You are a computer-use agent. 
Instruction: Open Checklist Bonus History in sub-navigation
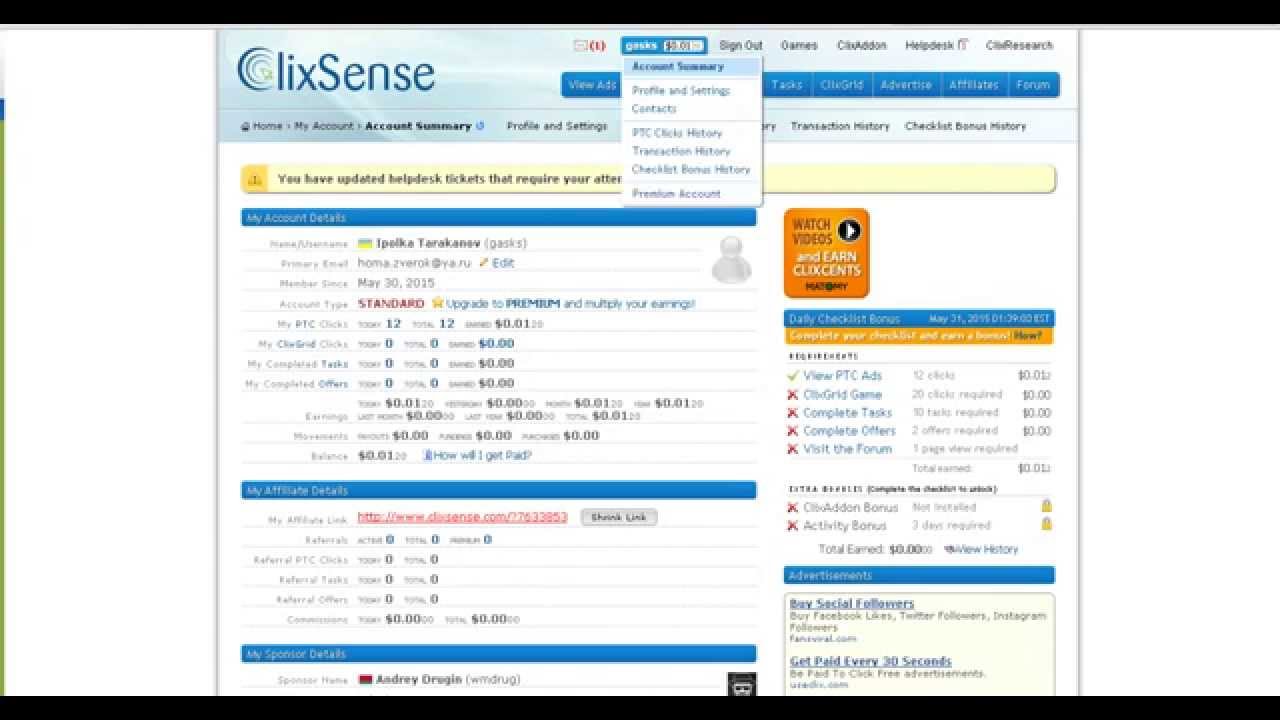(x=965, y=126)
